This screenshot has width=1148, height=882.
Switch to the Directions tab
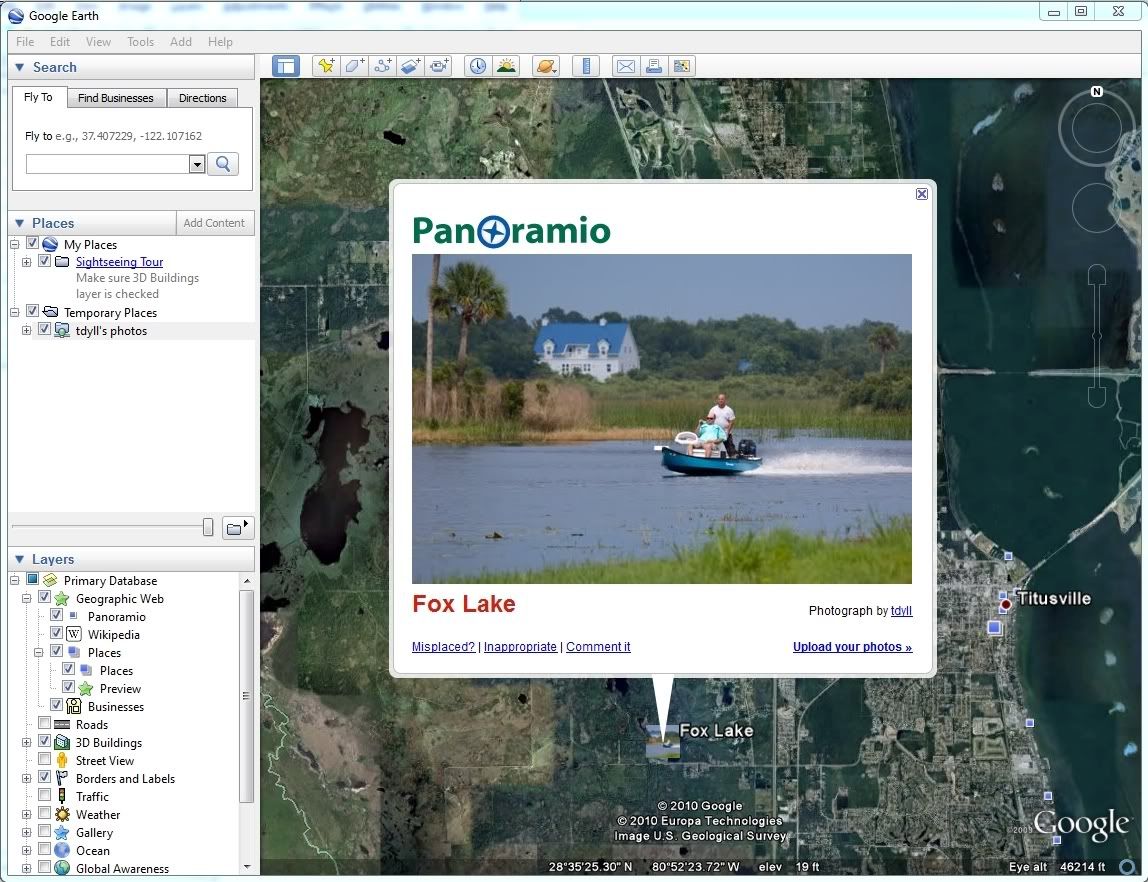203,98
